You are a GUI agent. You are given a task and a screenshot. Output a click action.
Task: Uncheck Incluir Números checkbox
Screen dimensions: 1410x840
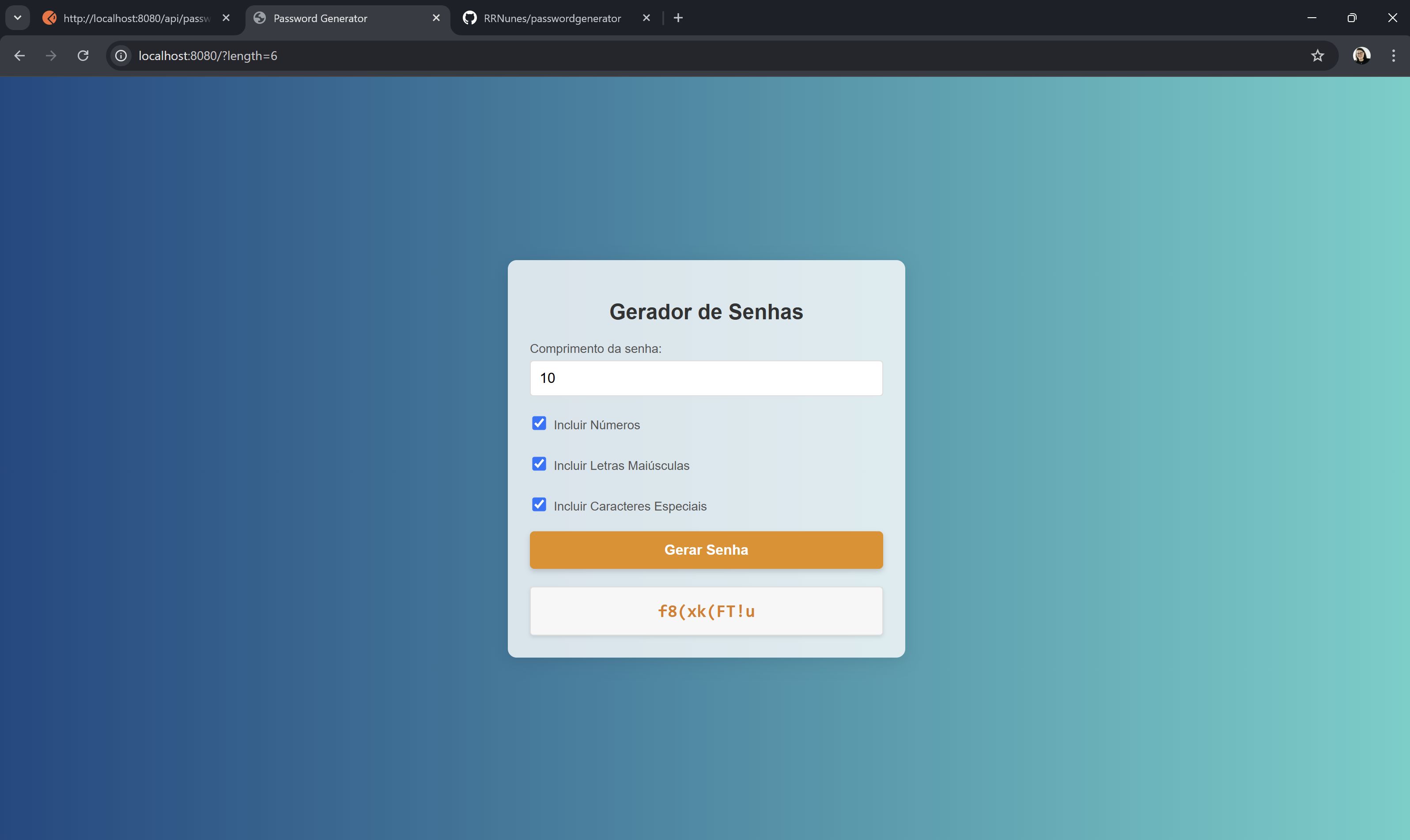(539, 424)
